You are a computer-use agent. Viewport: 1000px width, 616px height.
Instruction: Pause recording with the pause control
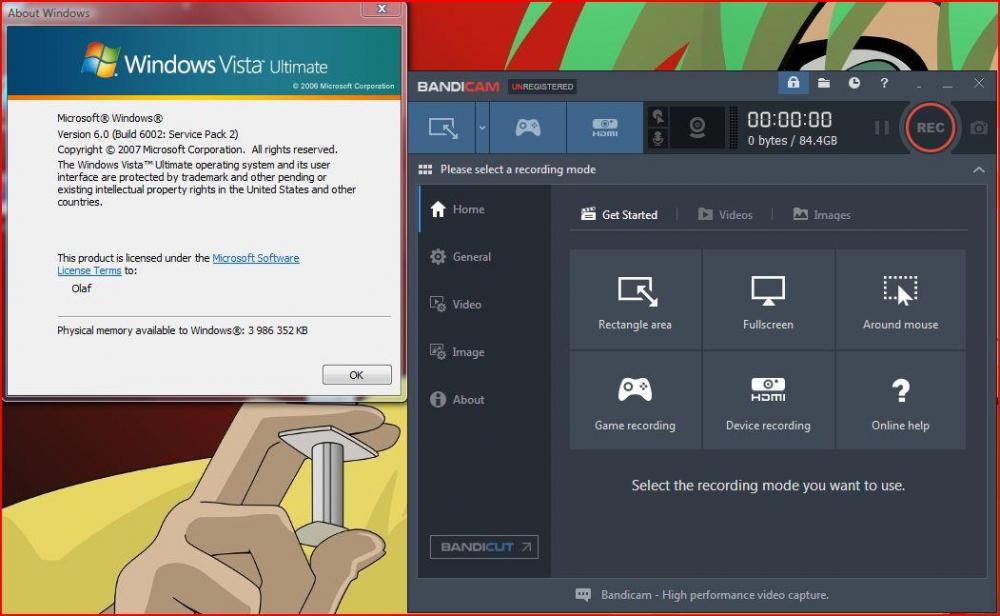point(884,127)
